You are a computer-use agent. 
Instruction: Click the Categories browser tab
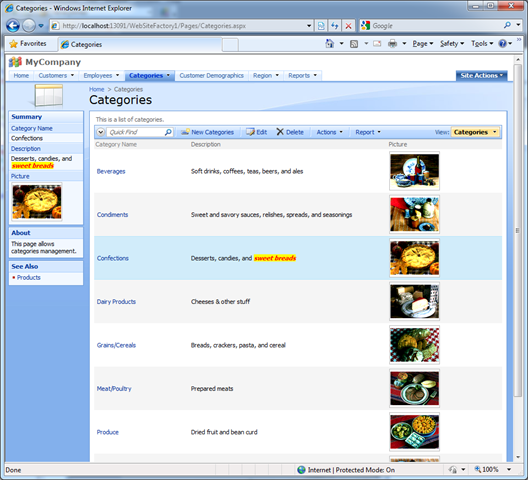pyautogui.click(x=140, y=44)
